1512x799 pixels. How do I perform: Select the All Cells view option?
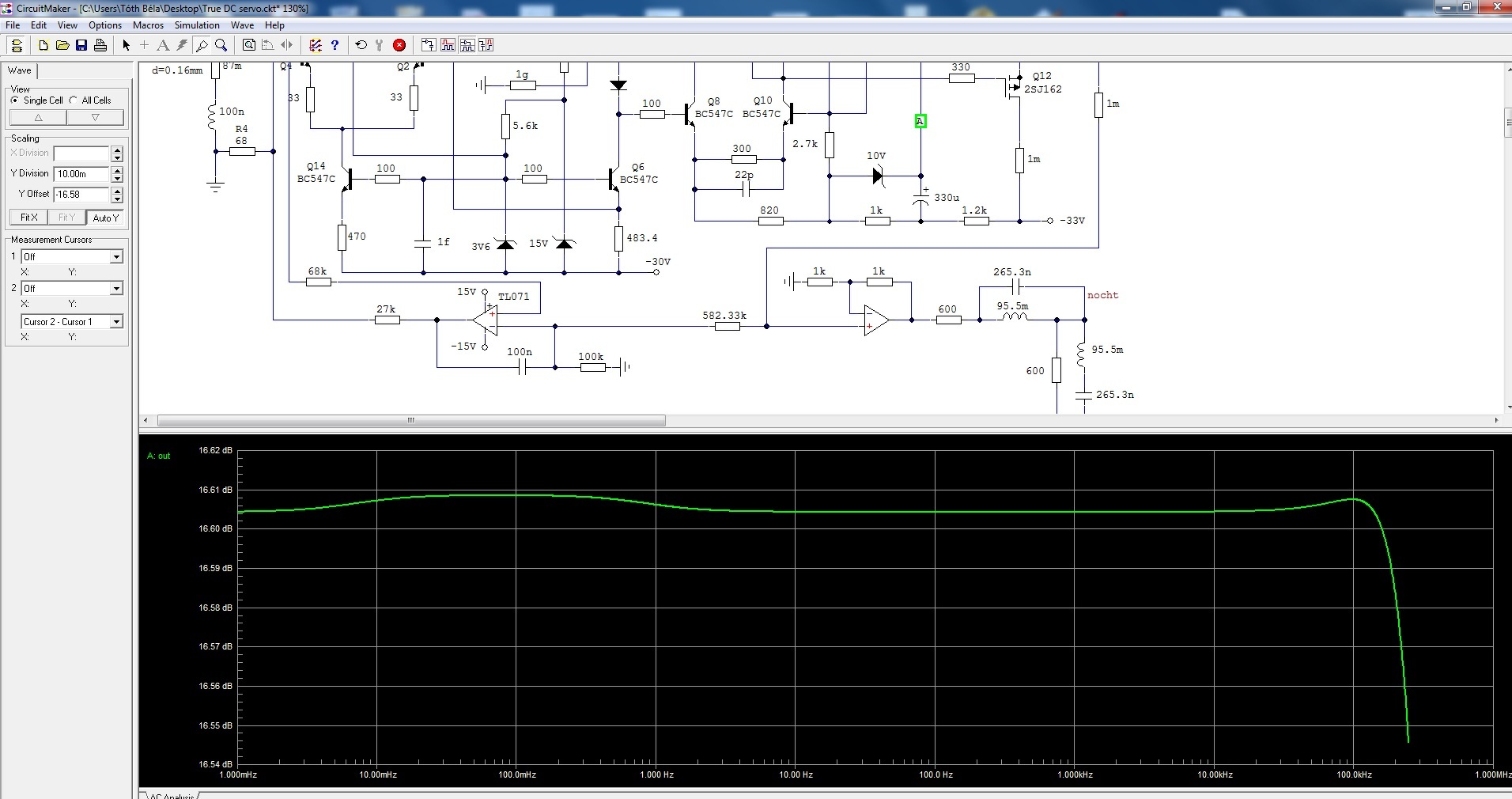point(74,100)
